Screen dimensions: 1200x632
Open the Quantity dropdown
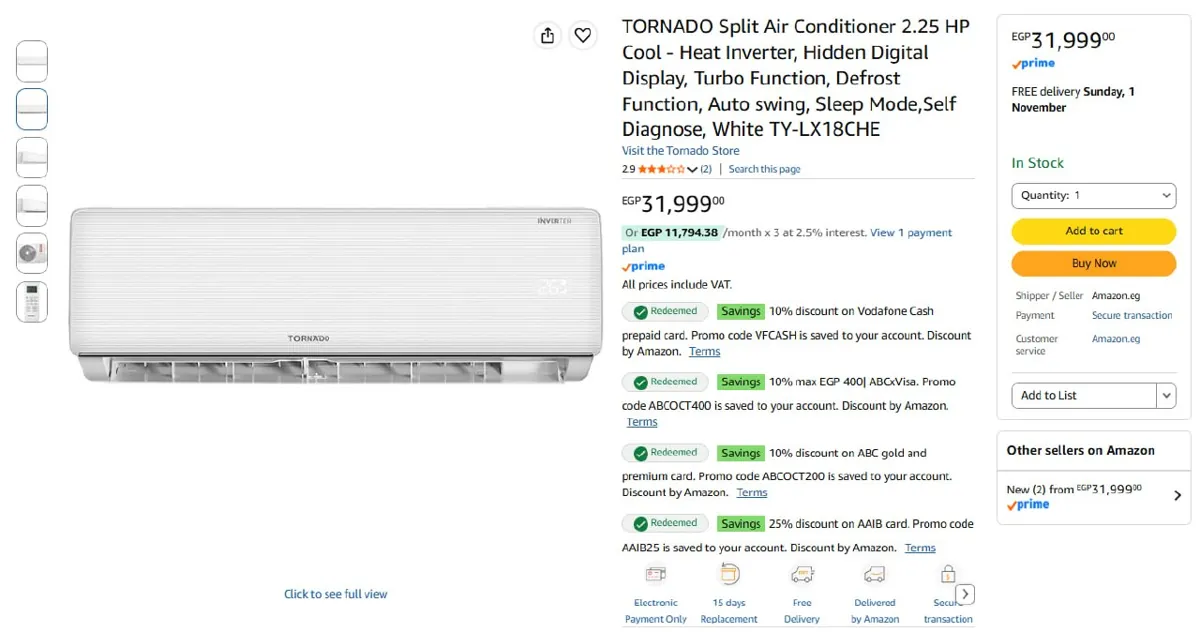click(1094, 195)
